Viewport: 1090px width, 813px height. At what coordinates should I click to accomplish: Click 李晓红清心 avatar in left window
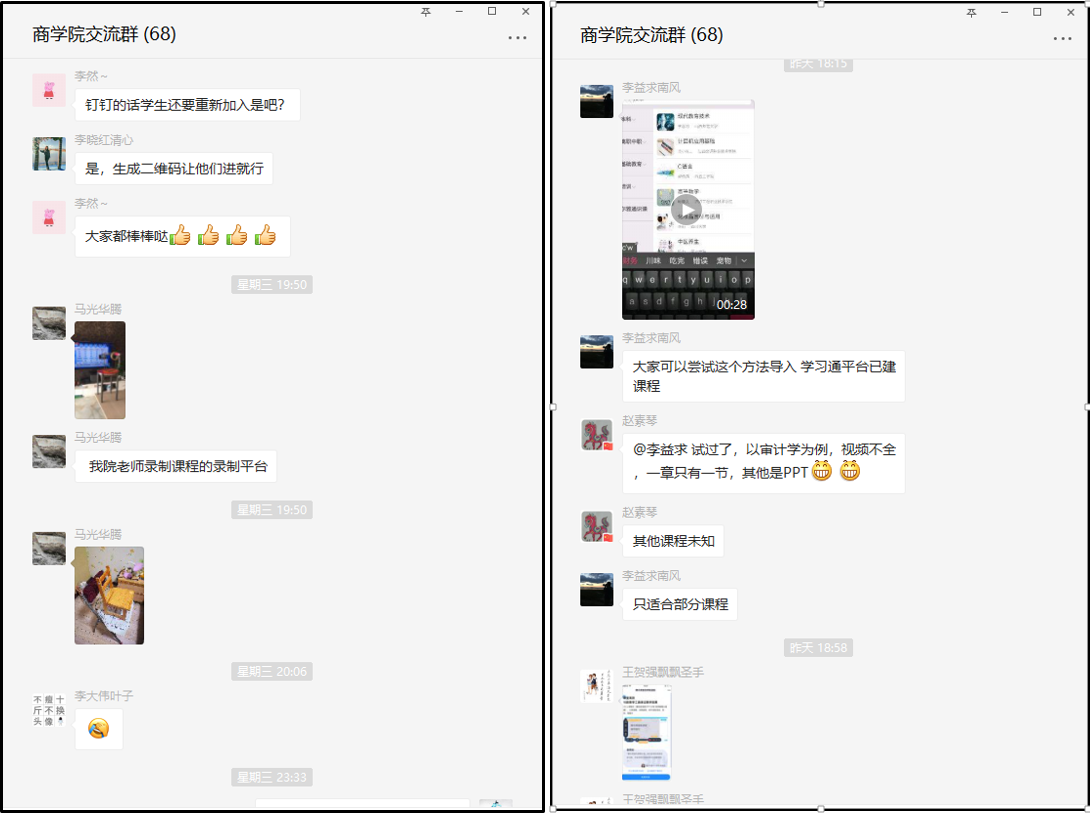tap(49, 154)
